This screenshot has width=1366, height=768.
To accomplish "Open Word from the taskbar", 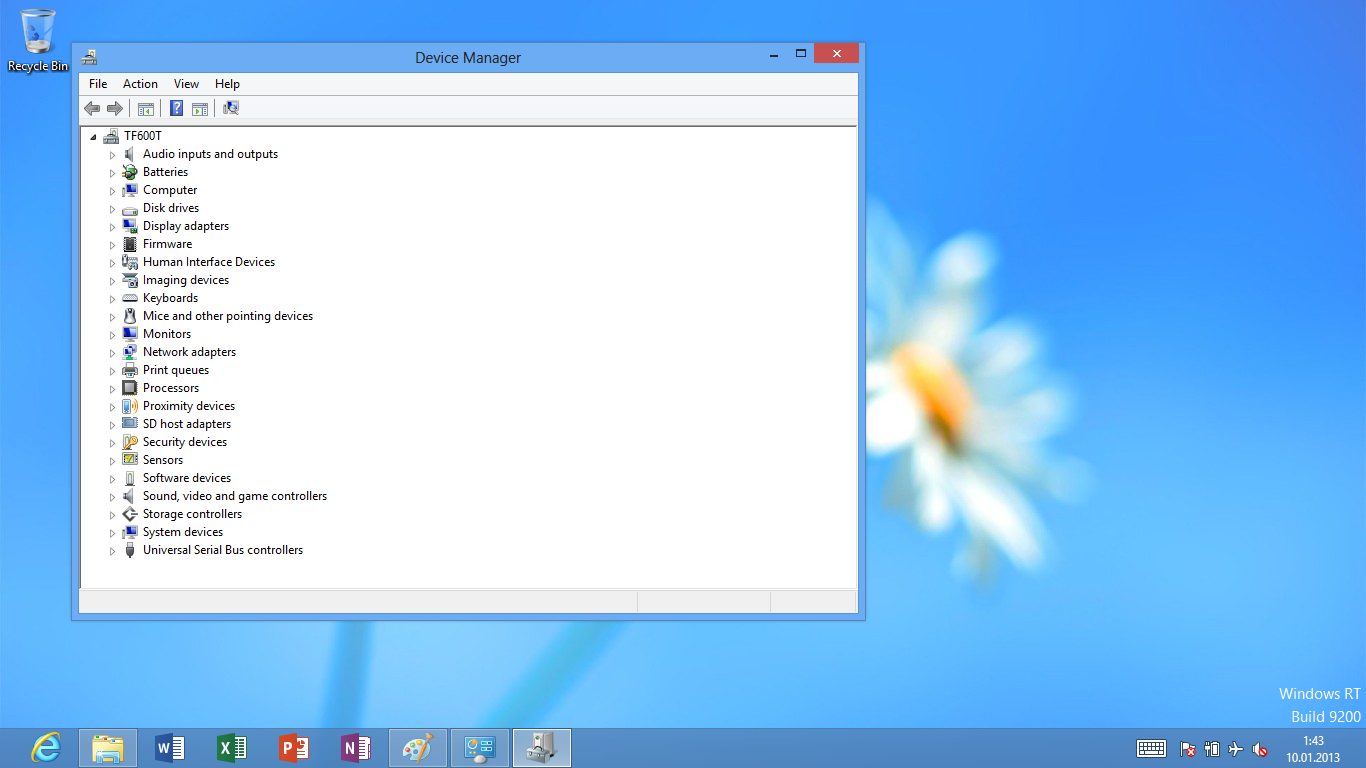I will [x=170, y=748].
